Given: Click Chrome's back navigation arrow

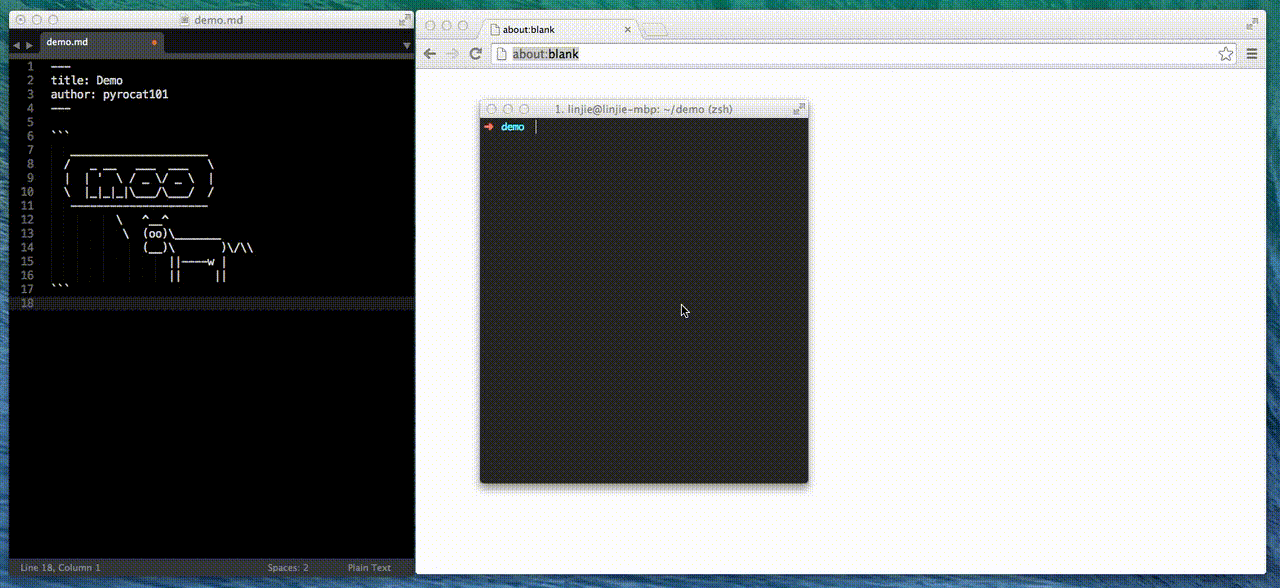Looking at the screenshot, I should (x=430, y=54).
